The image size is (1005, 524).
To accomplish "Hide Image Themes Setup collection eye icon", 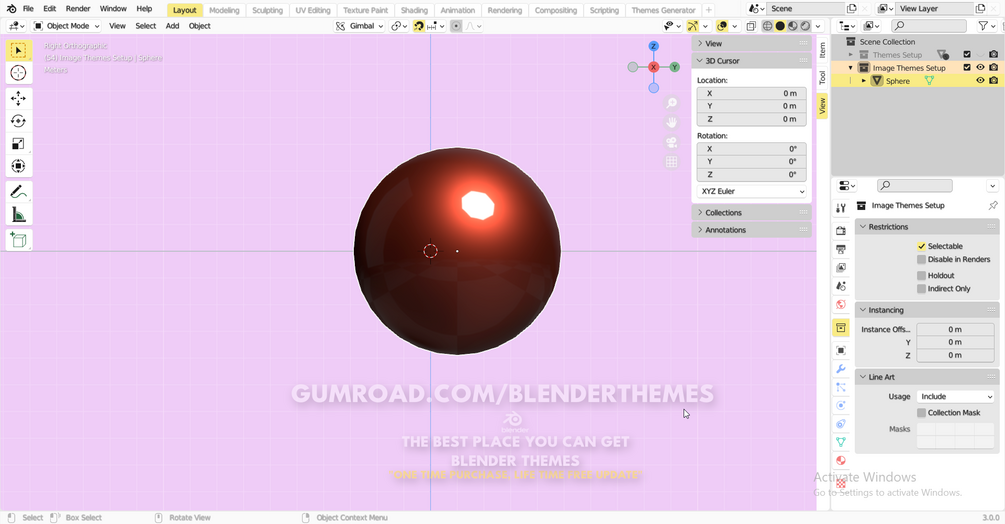I will (x=980, y=67).
